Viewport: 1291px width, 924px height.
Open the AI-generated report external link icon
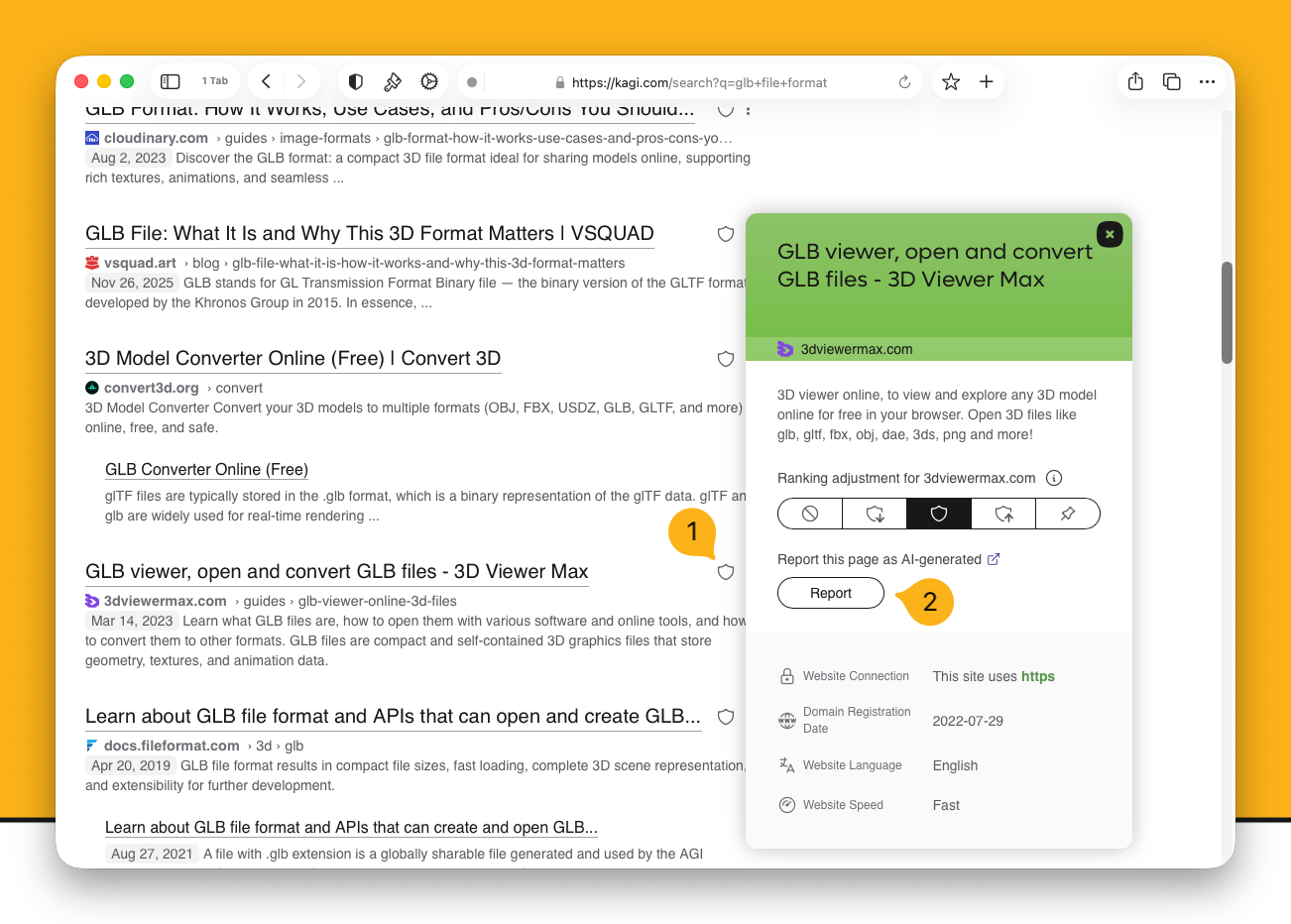click(x=994, y=559)
